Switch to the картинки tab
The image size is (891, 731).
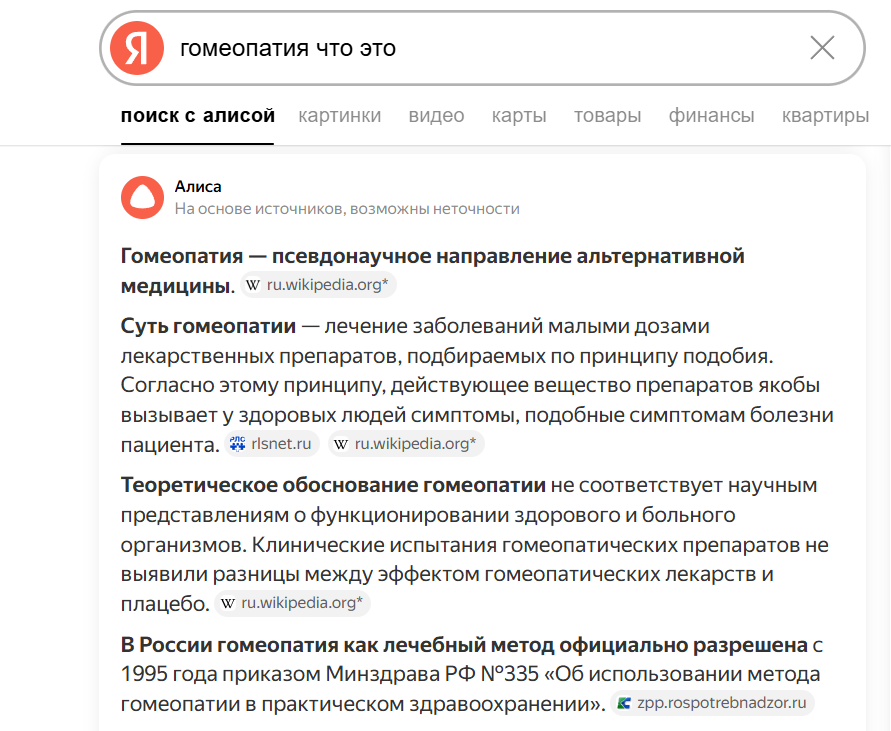tap(339, 115)
